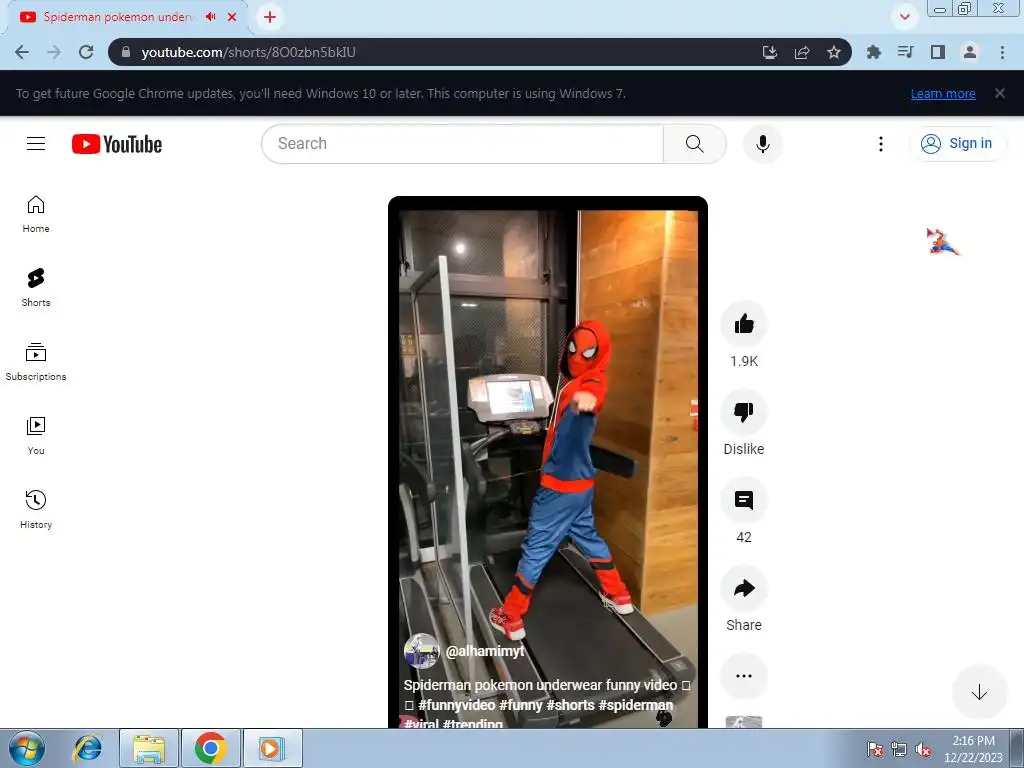This screenshot has height=768, width=1024.
Task: Open the comments for this Short
Action: click(744, 500)
